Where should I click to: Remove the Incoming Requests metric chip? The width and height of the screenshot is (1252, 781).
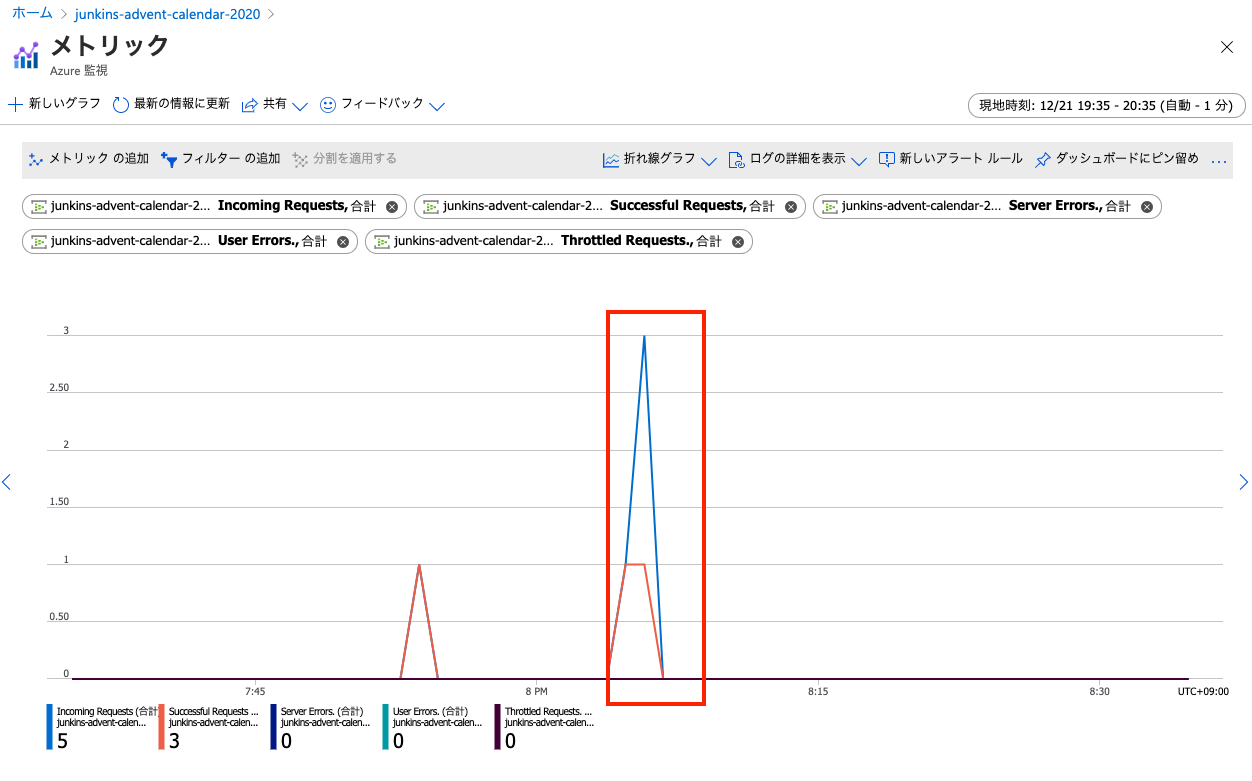pyautogui.click(x=392, y=207)
